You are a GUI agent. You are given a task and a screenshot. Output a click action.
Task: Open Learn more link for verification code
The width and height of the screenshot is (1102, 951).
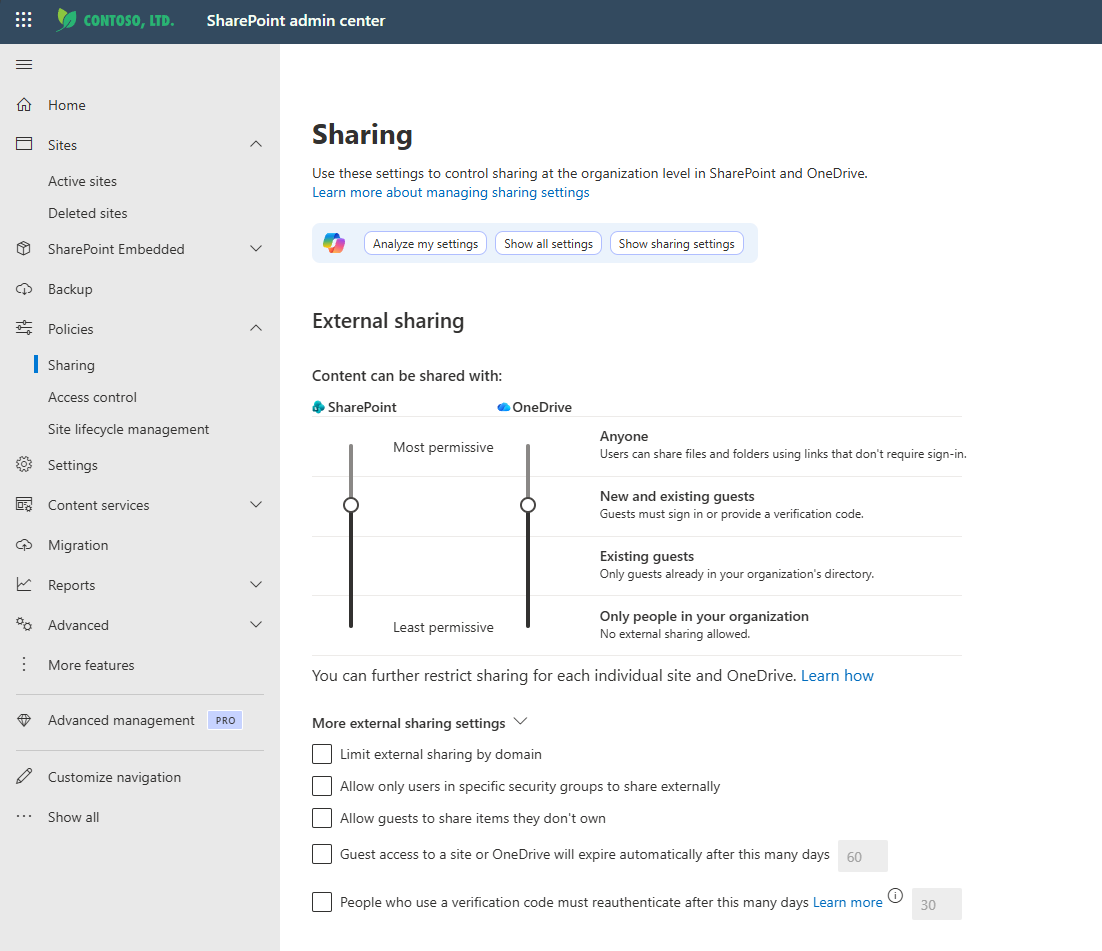(x=848, y=903)
